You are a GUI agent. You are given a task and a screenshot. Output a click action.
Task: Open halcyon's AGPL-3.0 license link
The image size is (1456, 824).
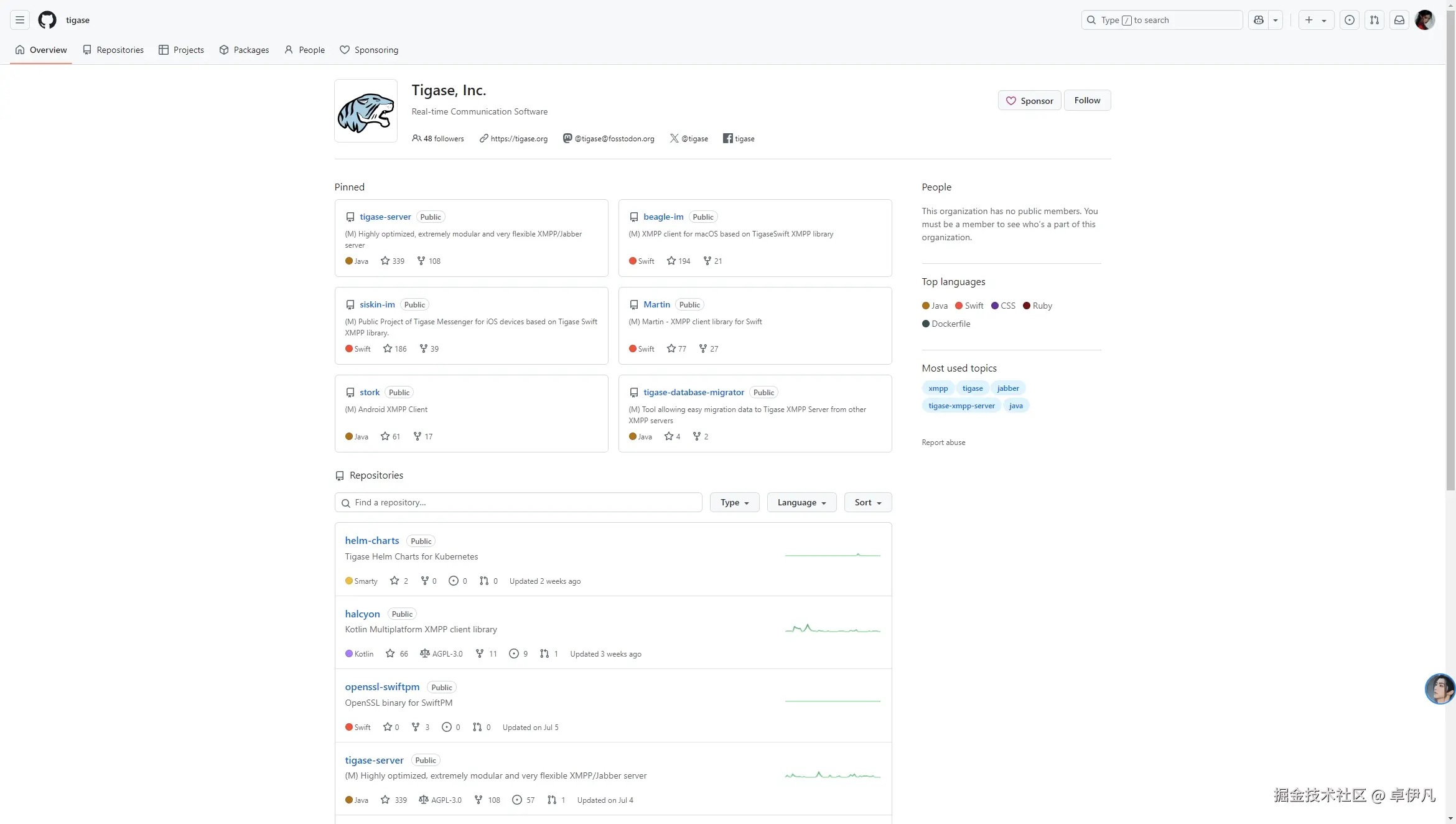(x=441, y=653)
